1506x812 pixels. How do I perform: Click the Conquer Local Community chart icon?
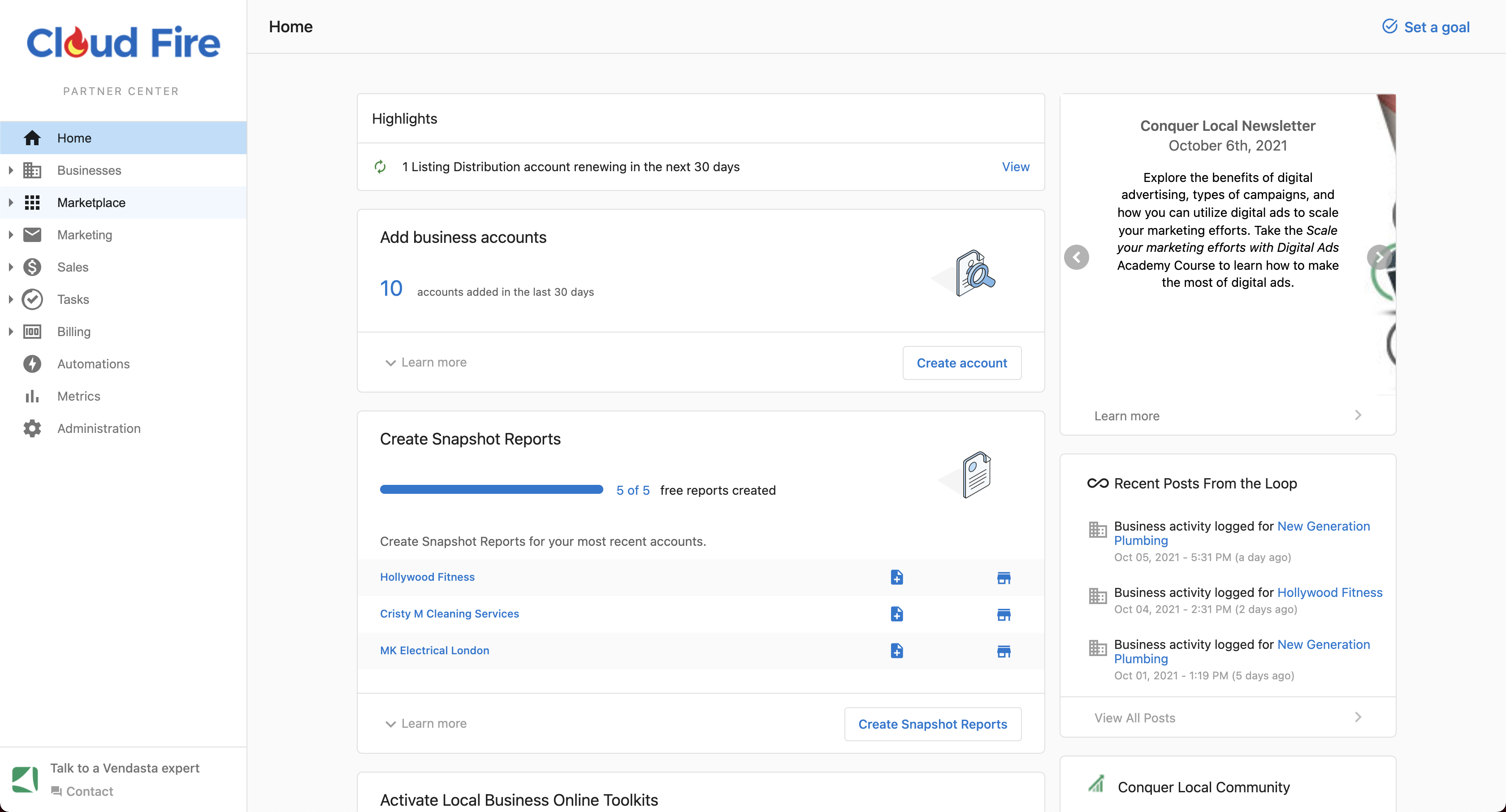coord(1096,783)
